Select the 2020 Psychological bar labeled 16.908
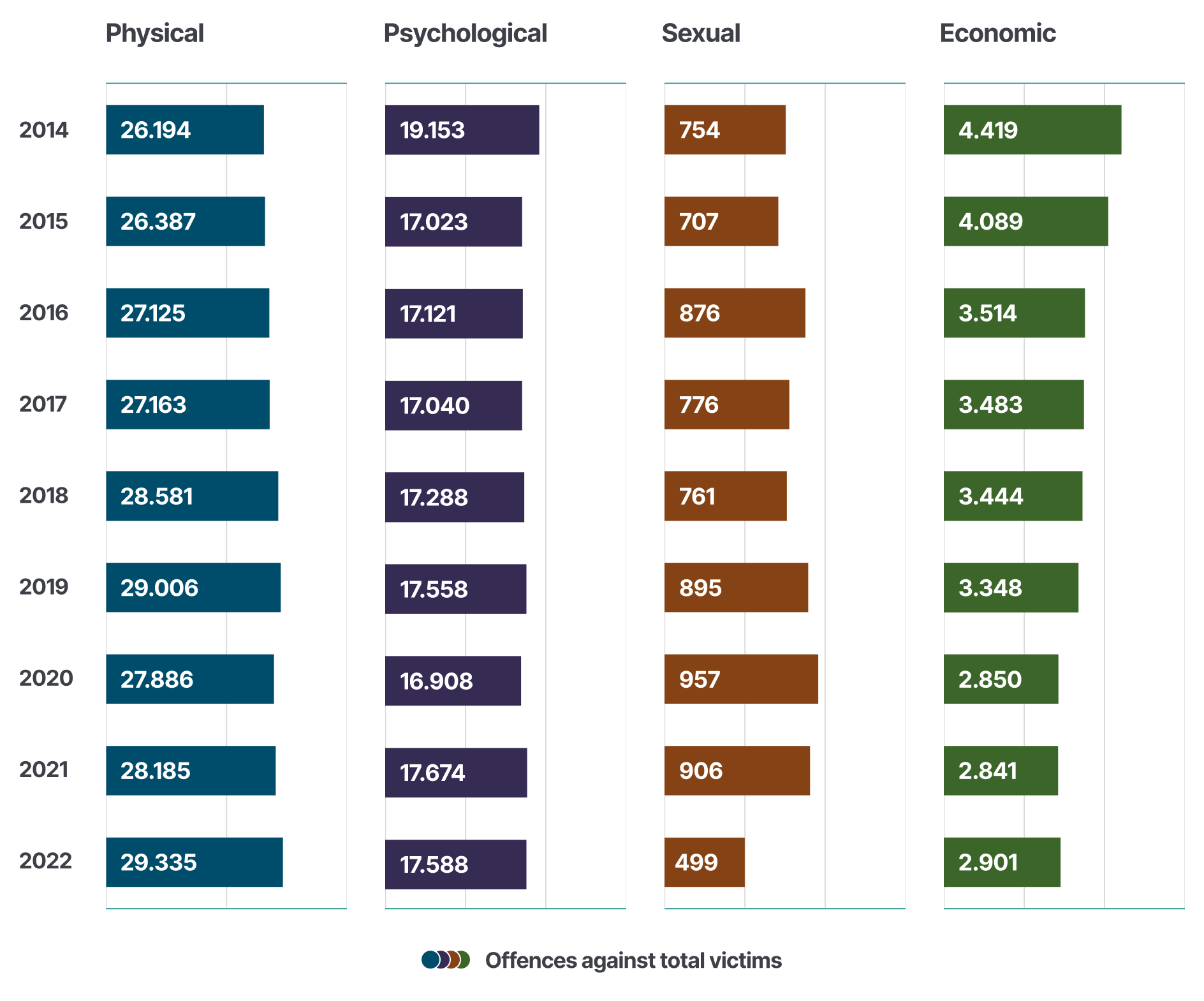This screenshot has width=1204, height=1001. point(453,681)
